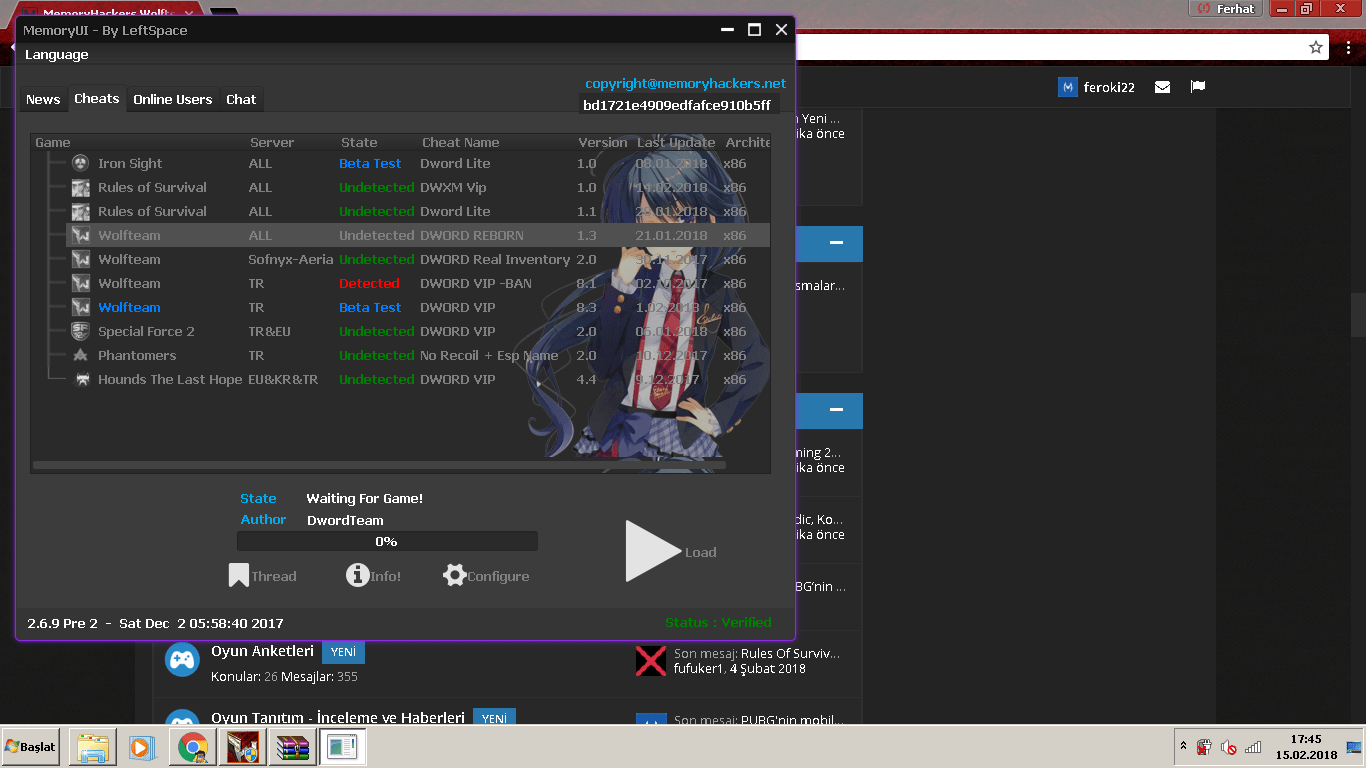The width and height of the screenshot is (1366, 768).
Task: Click the Wolfteam icon in the DWORD REBORN row
Action: (81, 235)
